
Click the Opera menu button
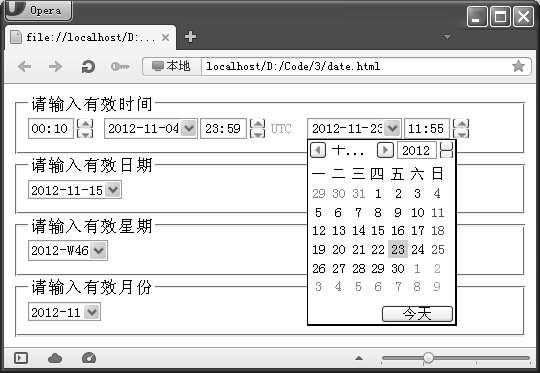click(x=38, y=10)
